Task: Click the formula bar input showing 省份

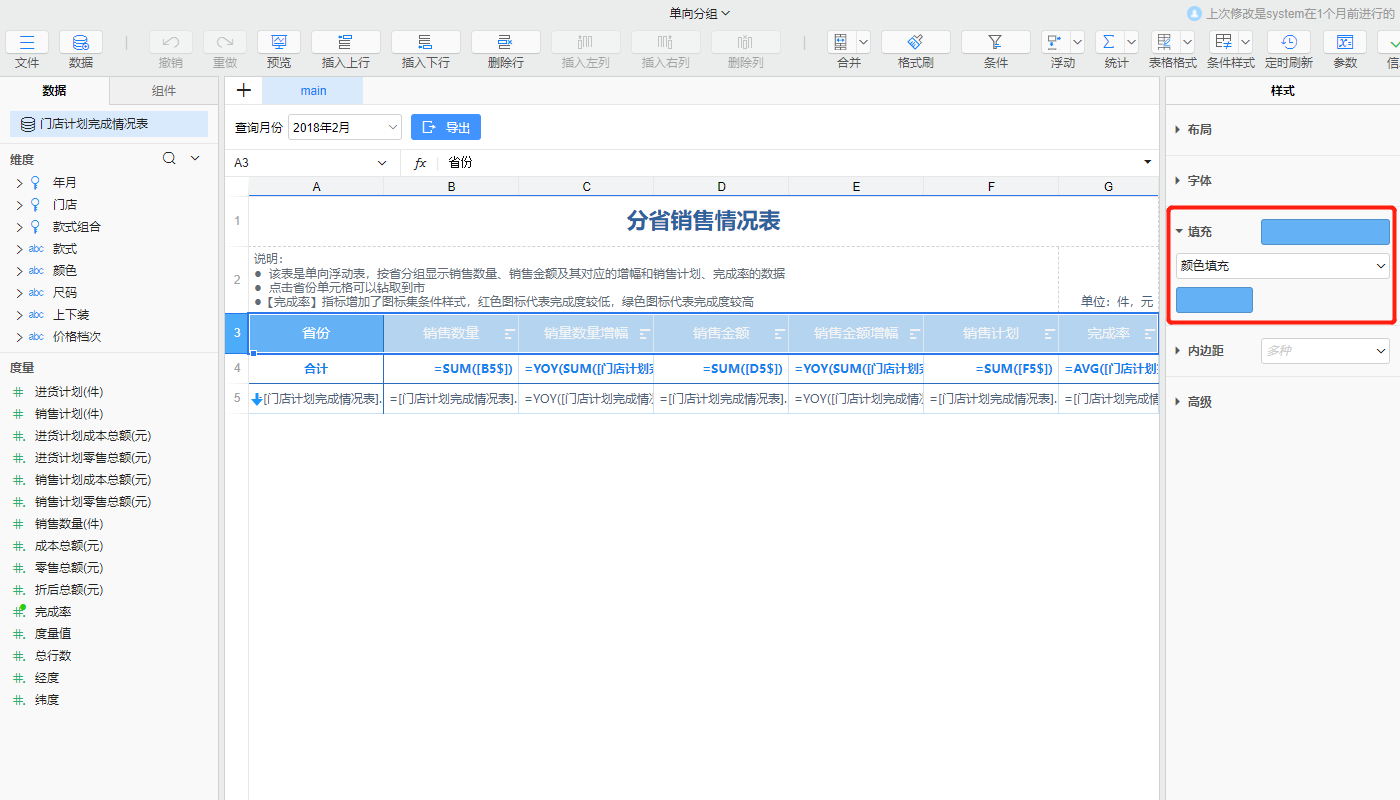Action: point(790,163)
